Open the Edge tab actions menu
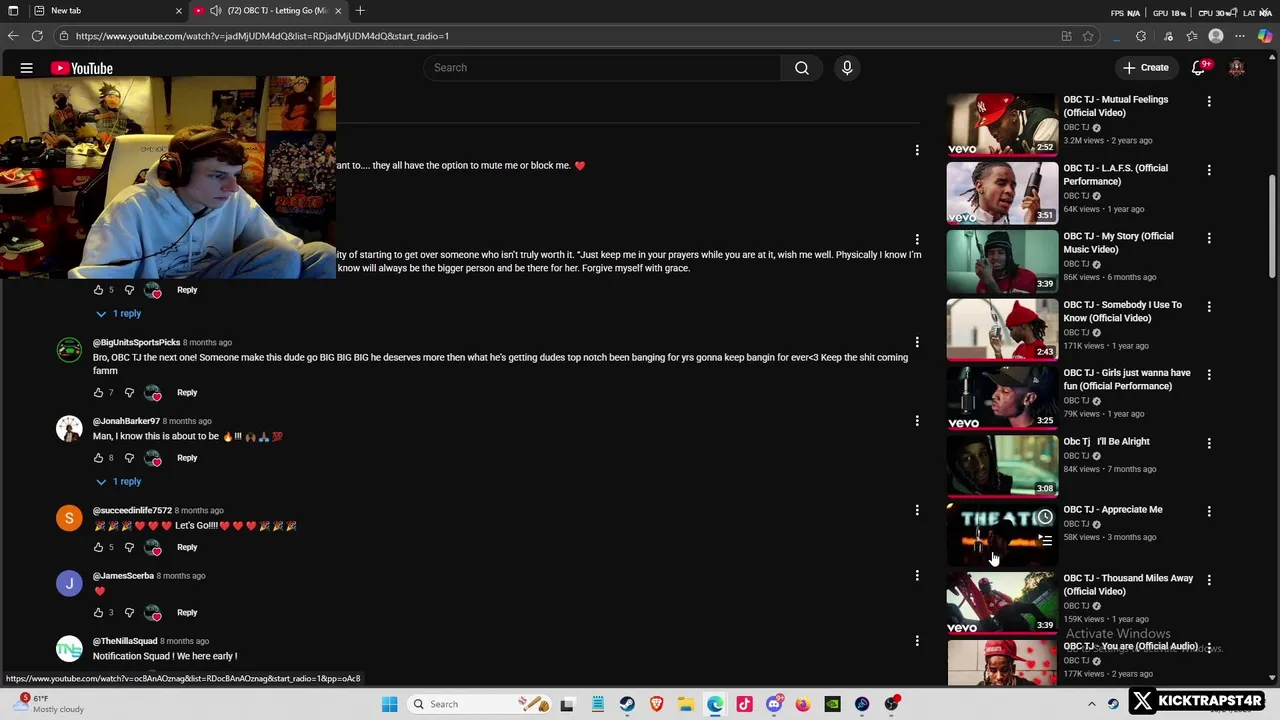 point(13,11)
